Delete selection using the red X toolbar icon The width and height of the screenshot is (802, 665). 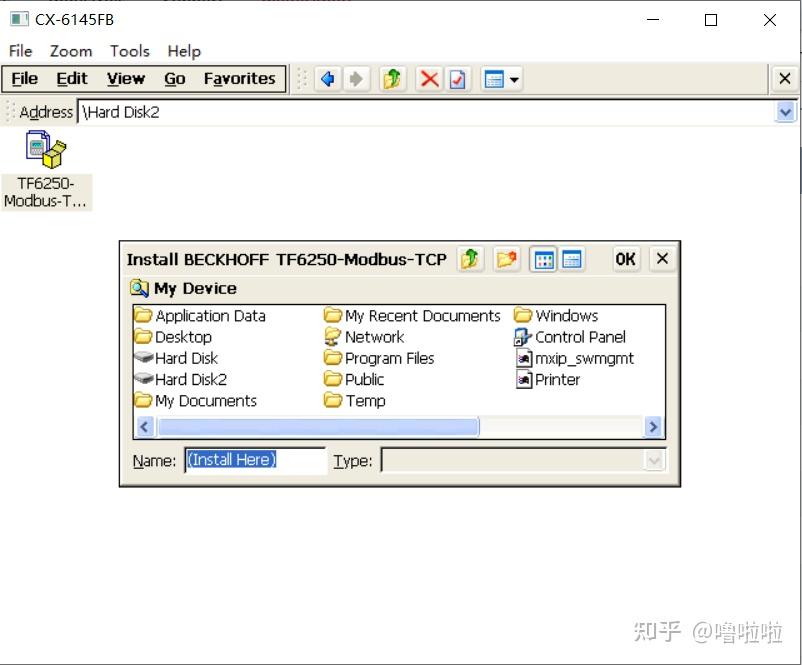(x=429, y=79)
